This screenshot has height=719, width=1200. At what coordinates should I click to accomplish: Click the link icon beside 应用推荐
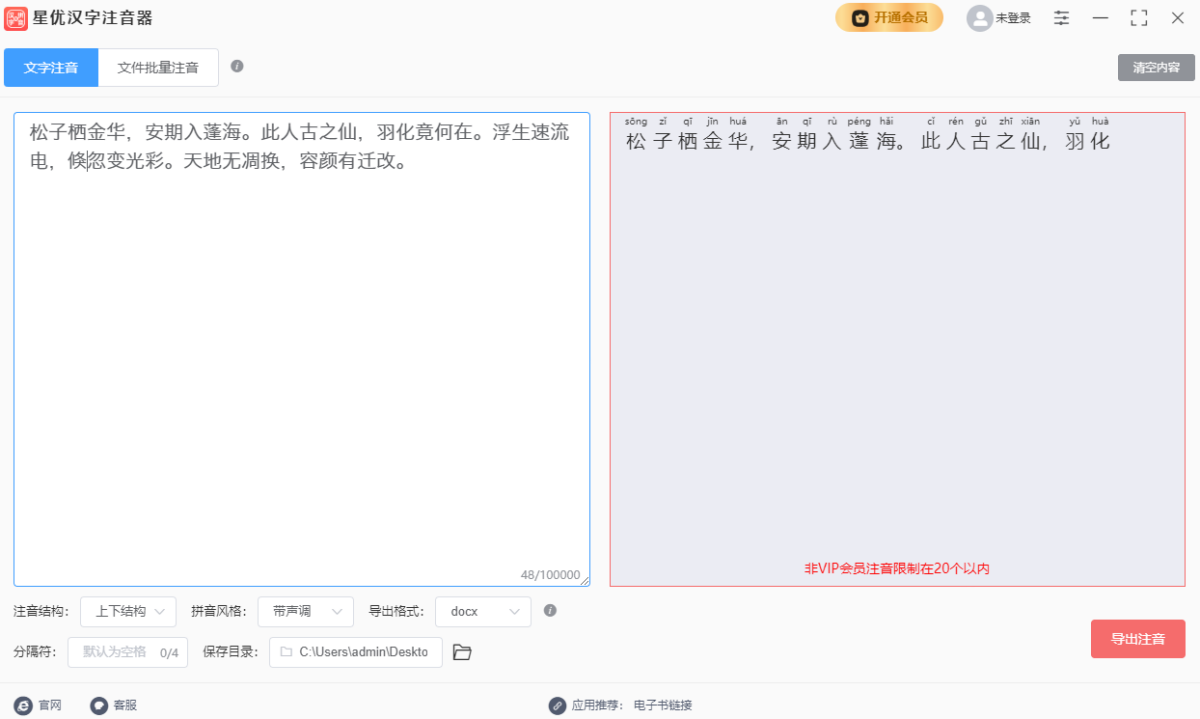click(557, 705)
